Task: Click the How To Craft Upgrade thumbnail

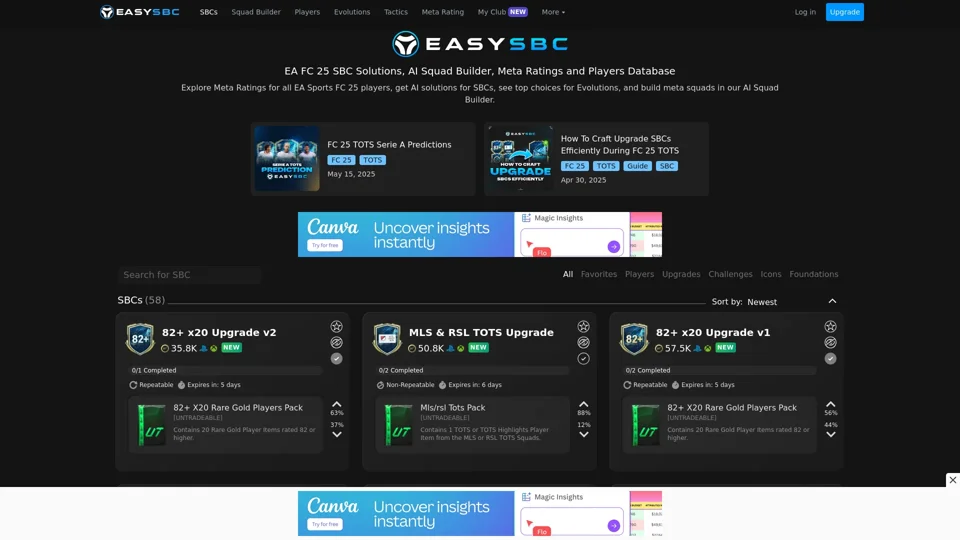Action: [x=520, y=159]
